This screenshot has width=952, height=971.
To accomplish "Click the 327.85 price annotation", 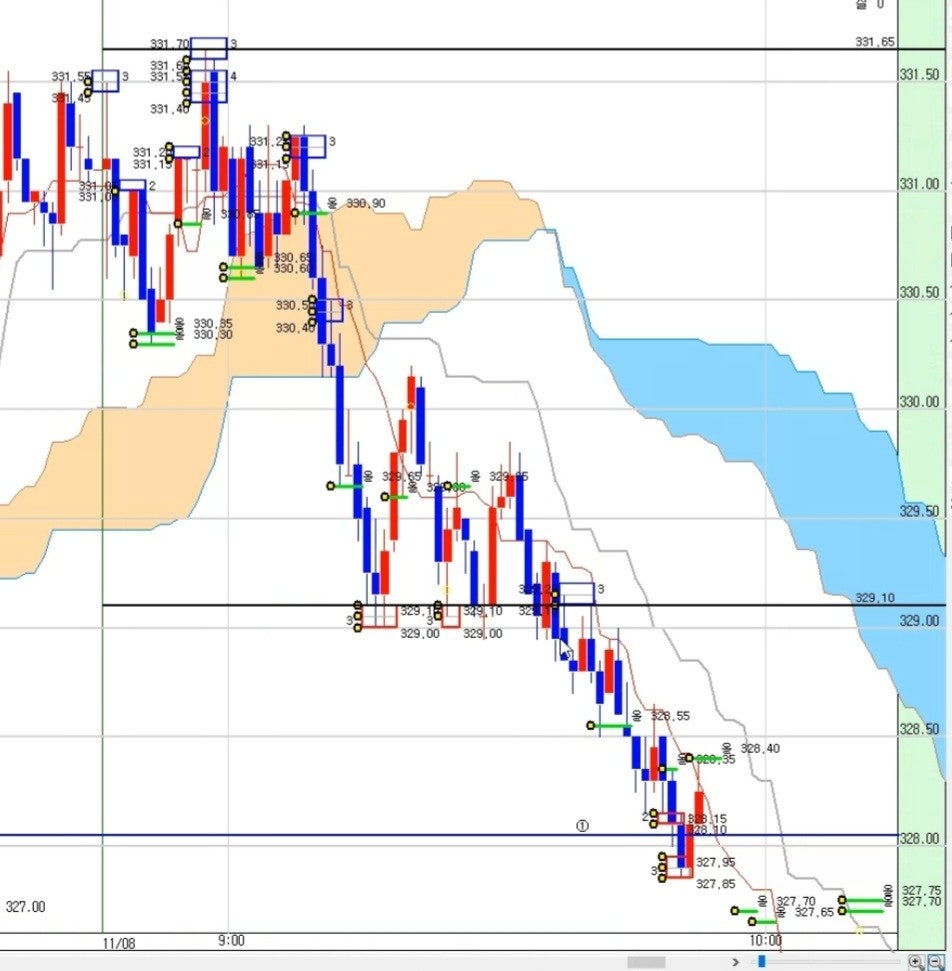I will click(x=715, y=884).
